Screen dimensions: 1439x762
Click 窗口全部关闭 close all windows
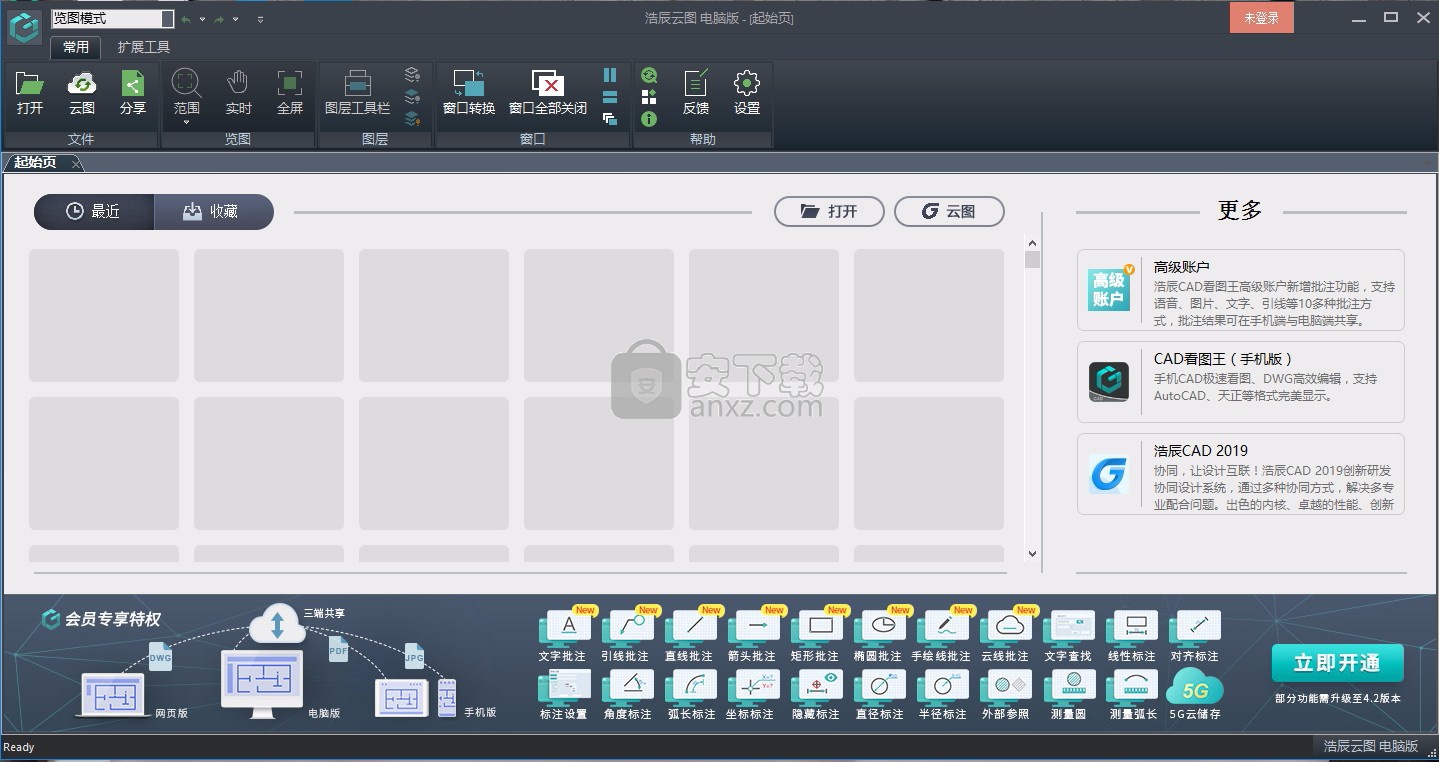(548, 93)
